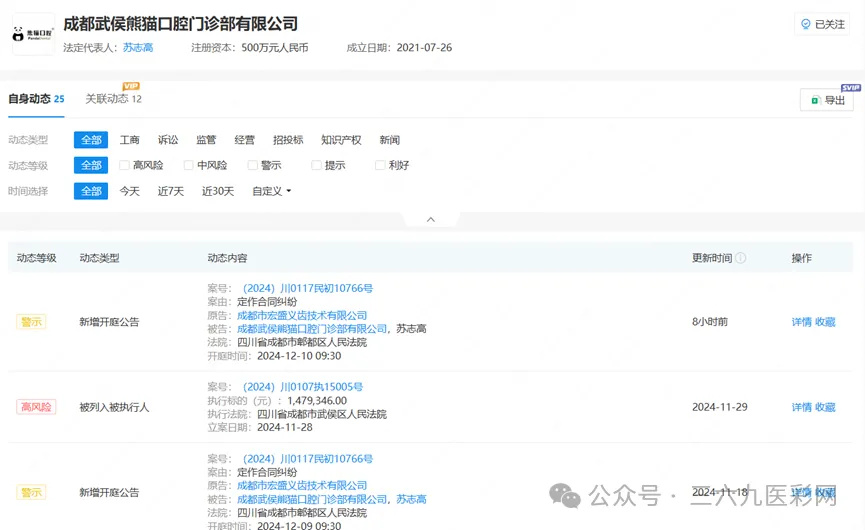Filter time by 今天
Image resolution: width=865 pixels, height=530 pixels.
click(130, 191)
